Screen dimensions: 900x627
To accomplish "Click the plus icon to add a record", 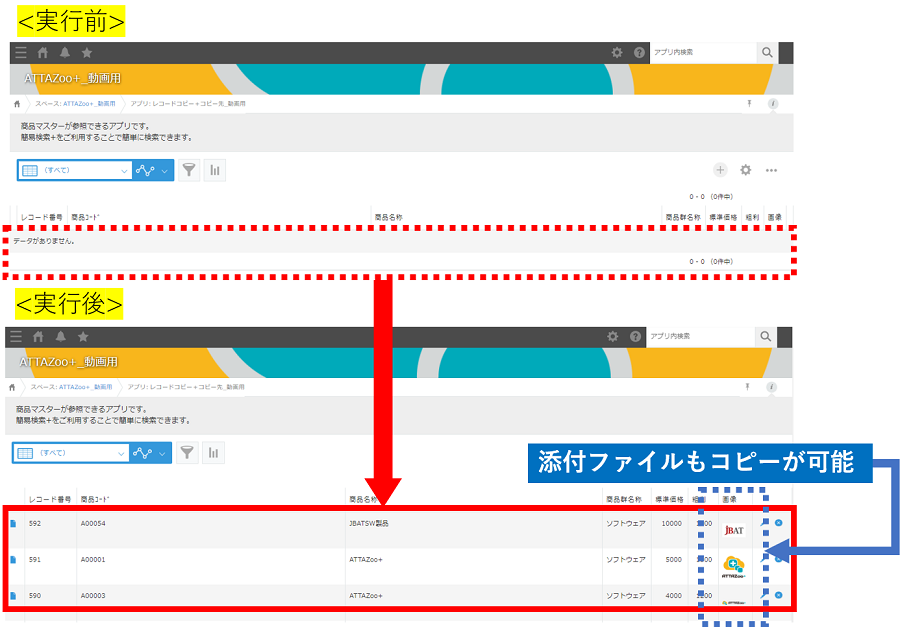I will (x=720, y=170).
